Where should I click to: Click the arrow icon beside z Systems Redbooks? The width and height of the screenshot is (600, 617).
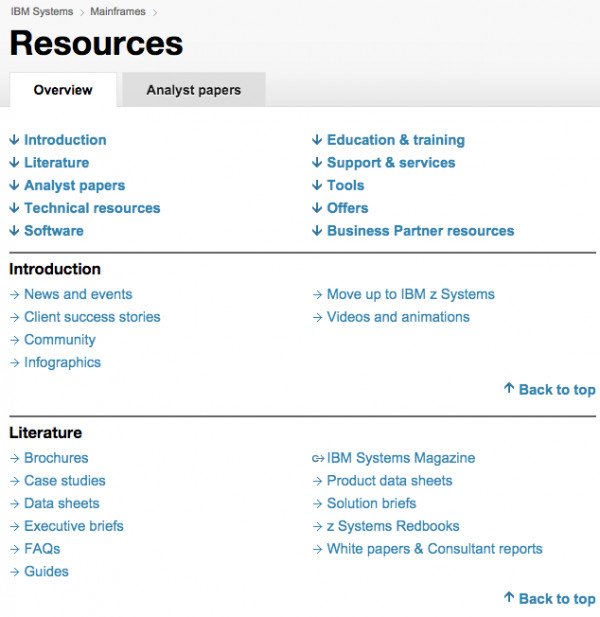click(x=317, y=527)
